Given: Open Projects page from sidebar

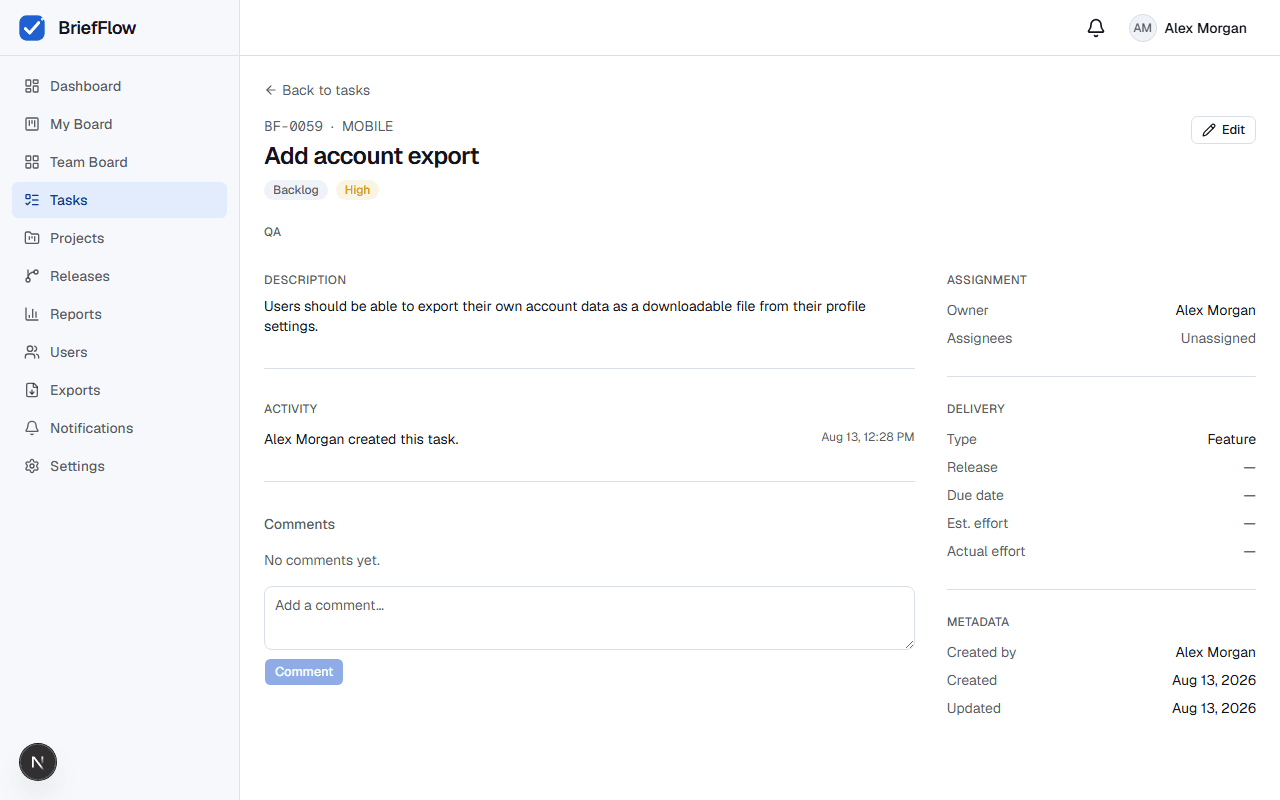Looking at the screenshot, I should coord(120,238).
